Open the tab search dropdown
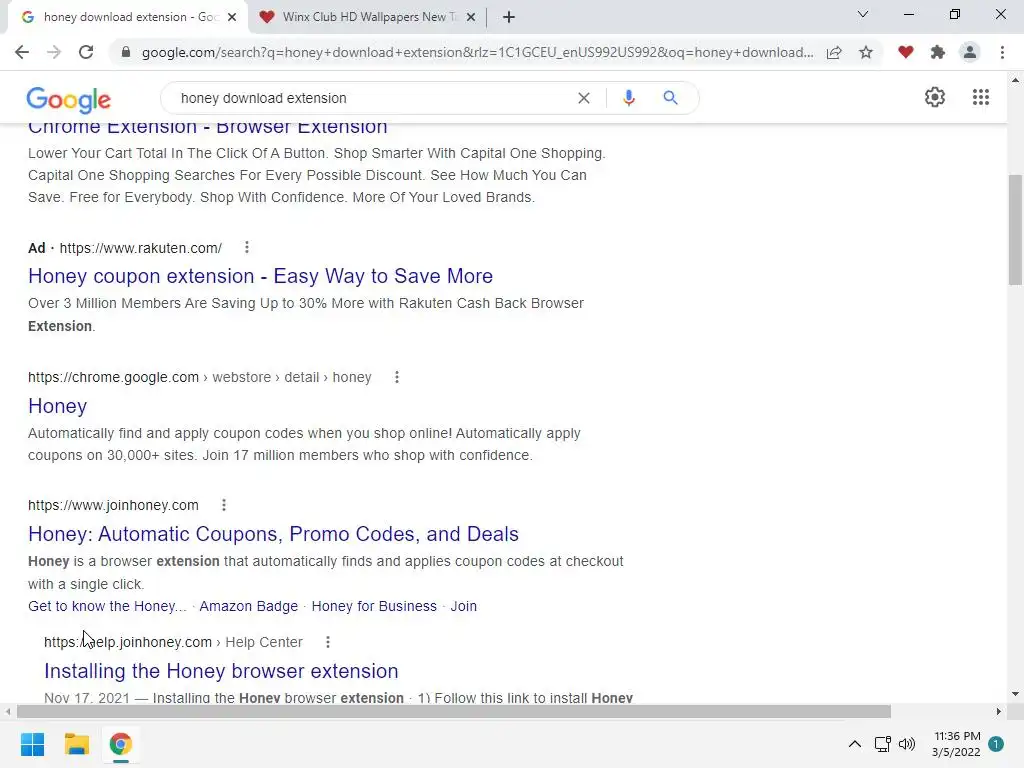The image size is (1024, 768). pos(863,14)
